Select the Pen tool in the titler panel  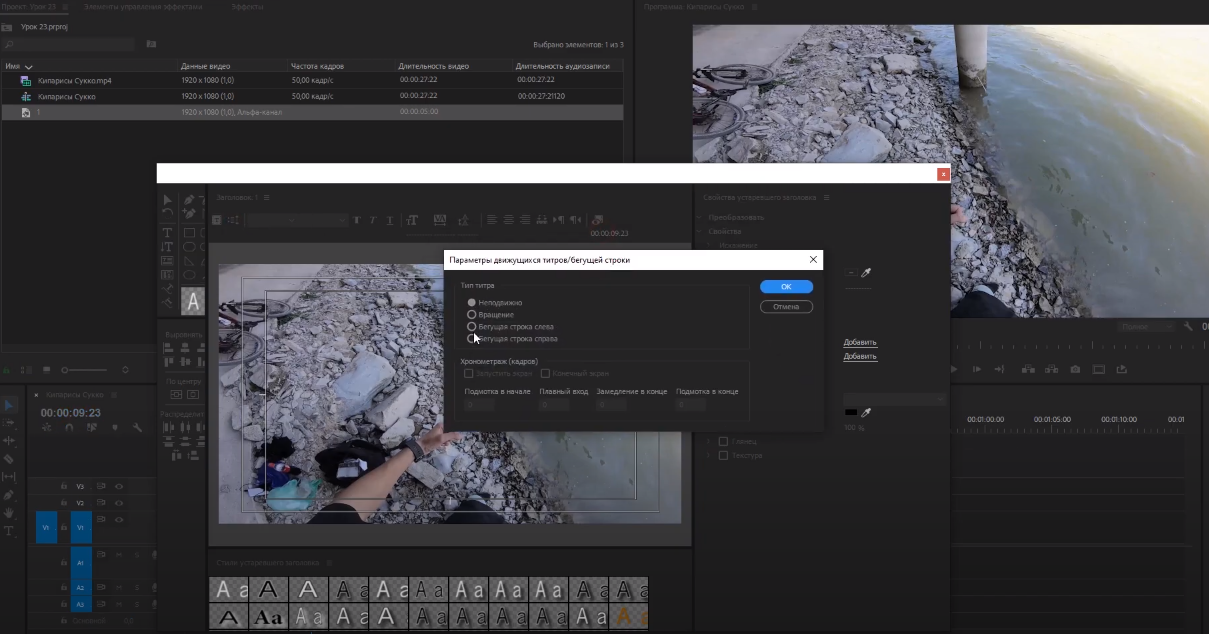191,198
